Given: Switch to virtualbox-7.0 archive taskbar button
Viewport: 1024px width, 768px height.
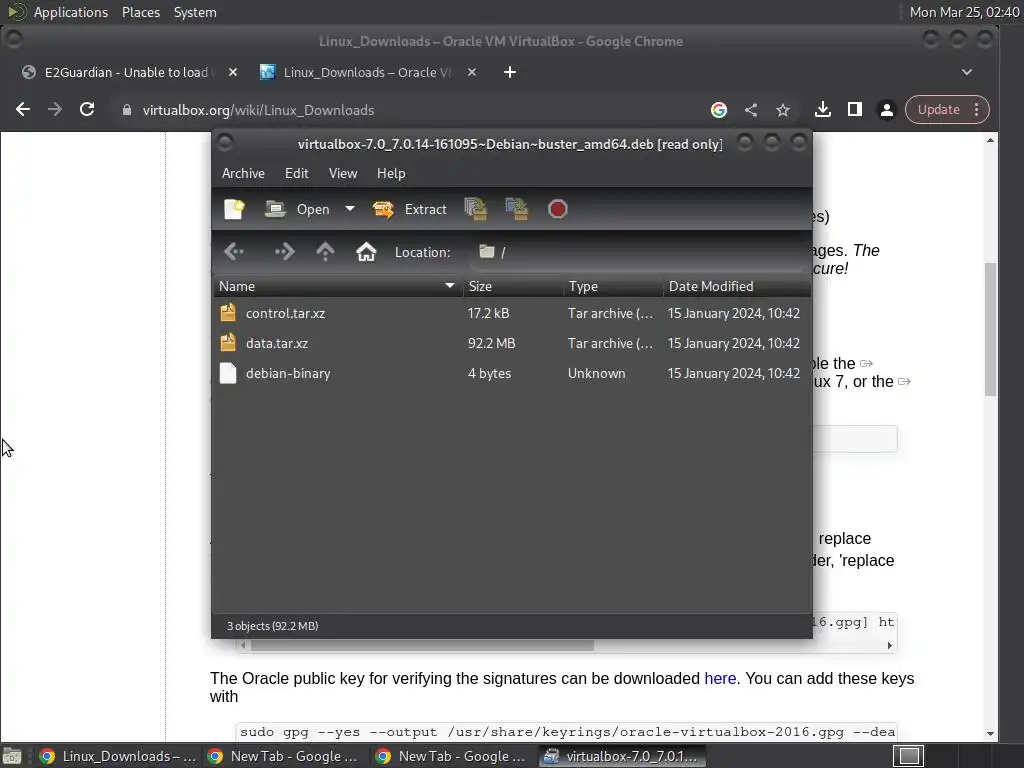Looking at the screenshot, I should click(621, 756).
